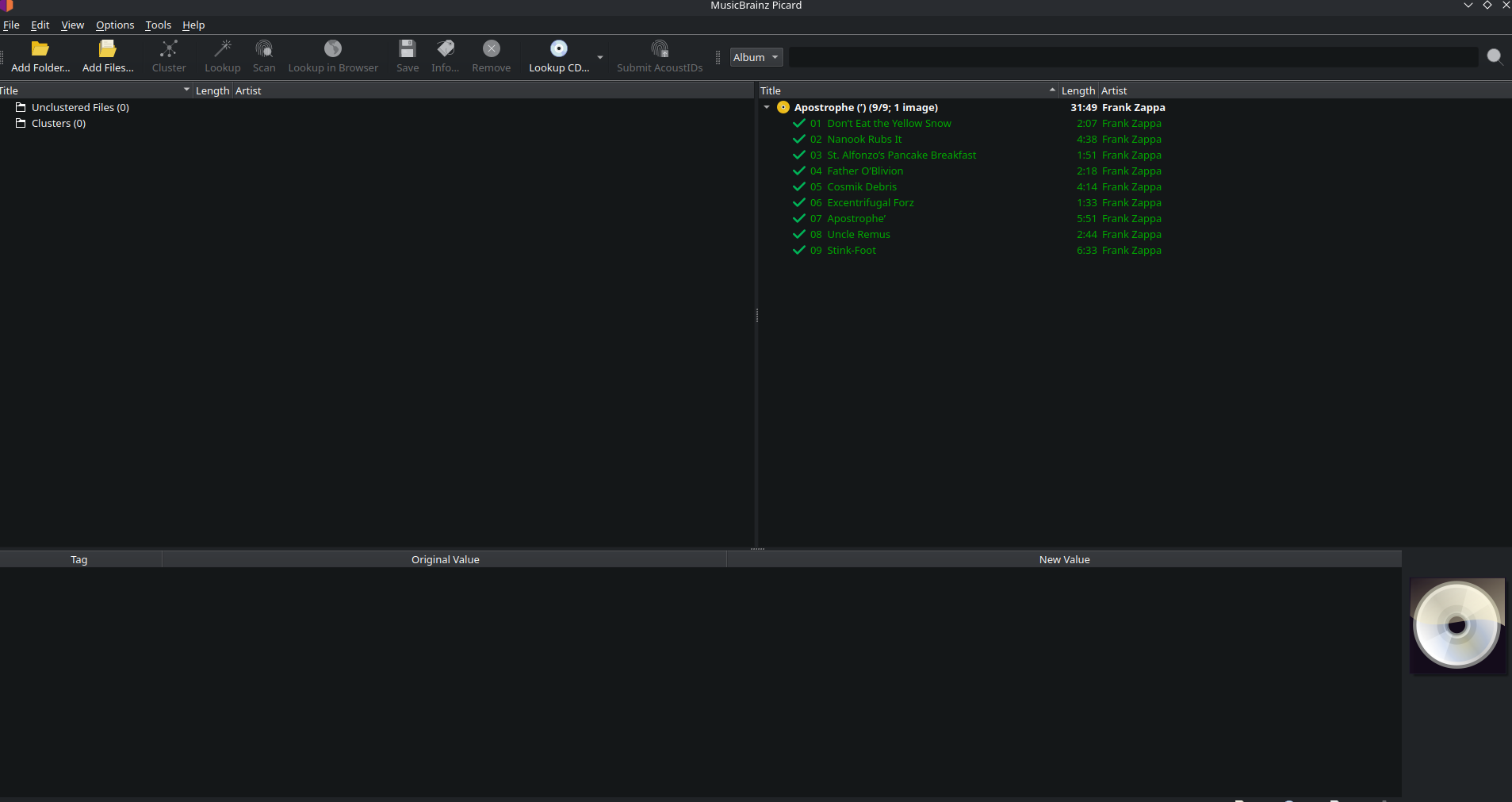Screen dimensions: 1512x802
Task: Click the toolbar drag handle before Album dropdown
Action: (x=718, y=57)
